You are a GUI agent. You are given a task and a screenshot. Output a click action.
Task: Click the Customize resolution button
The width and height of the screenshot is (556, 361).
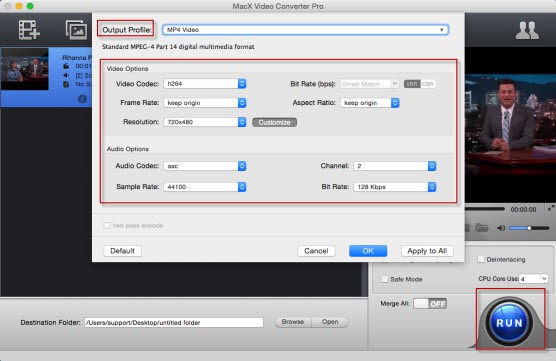[274, 122]
